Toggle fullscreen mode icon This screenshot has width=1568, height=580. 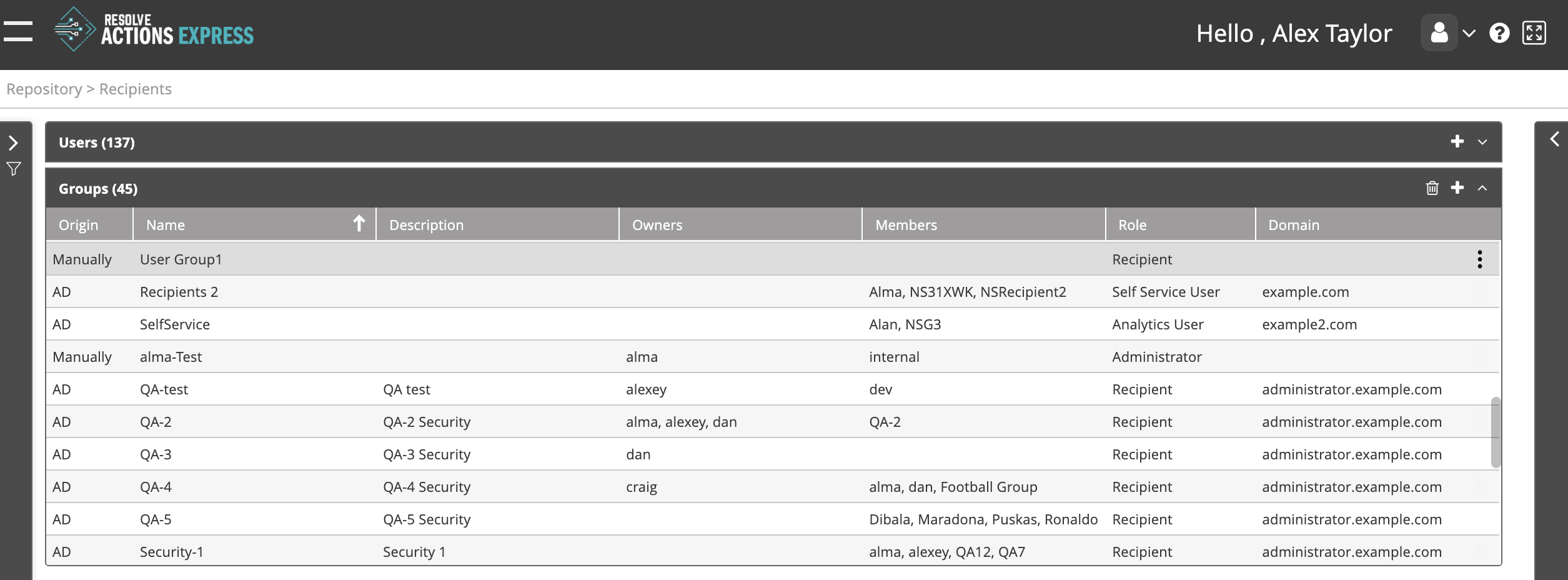[1534, 33]
